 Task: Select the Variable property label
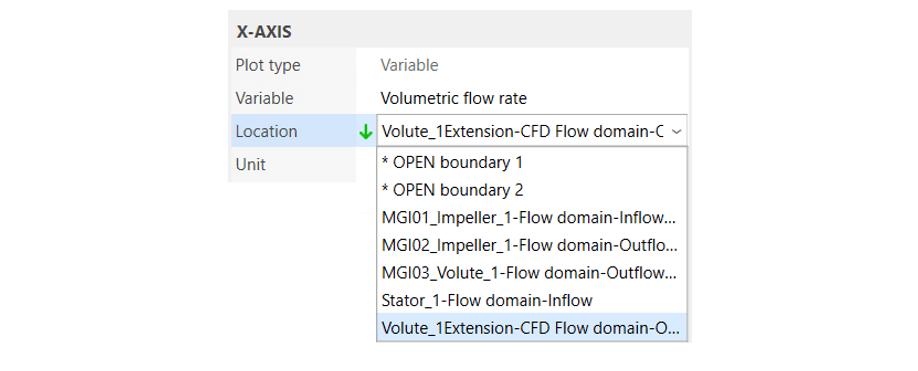coord(264,98)
